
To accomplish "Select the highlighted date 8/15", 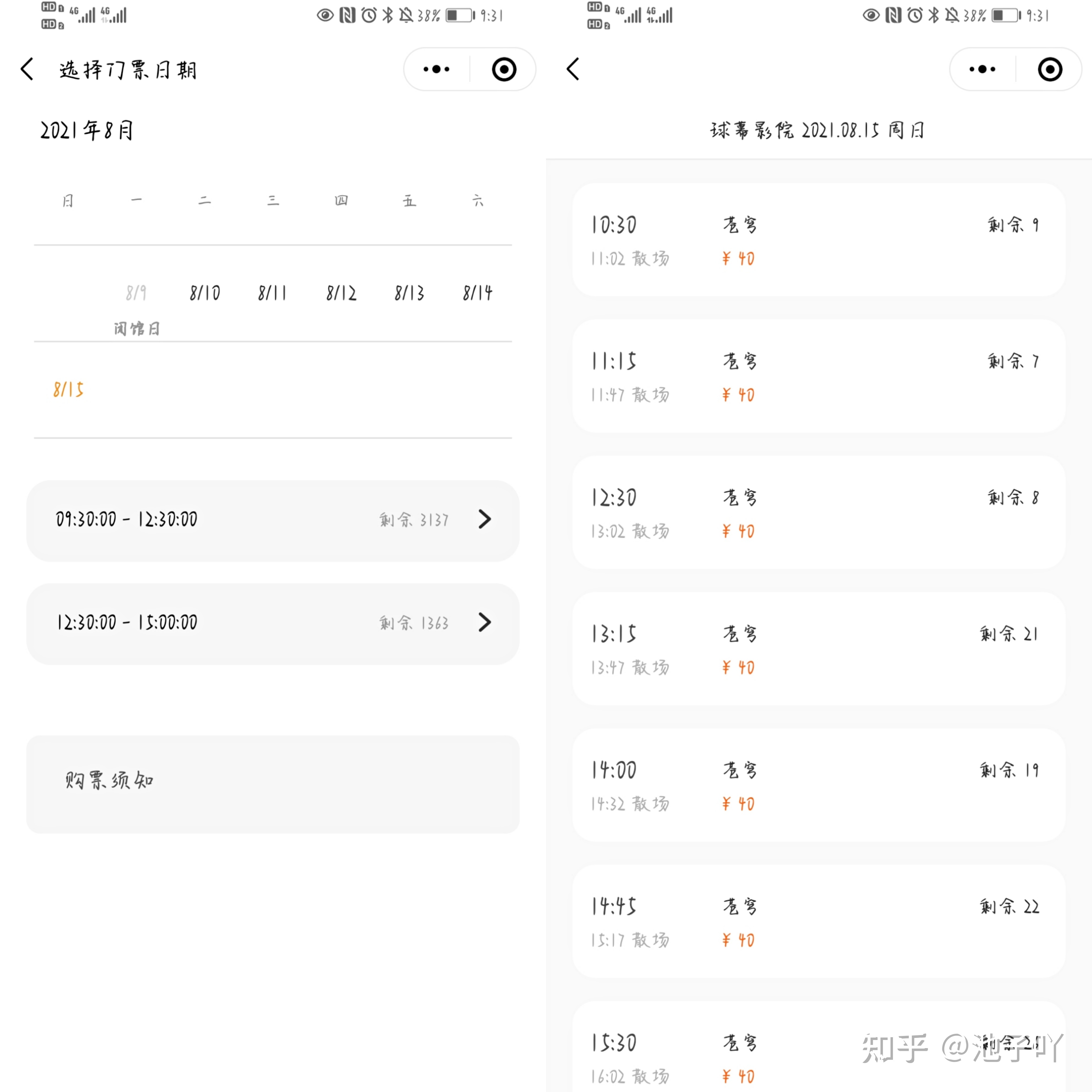I will click(x=69, y=389).
